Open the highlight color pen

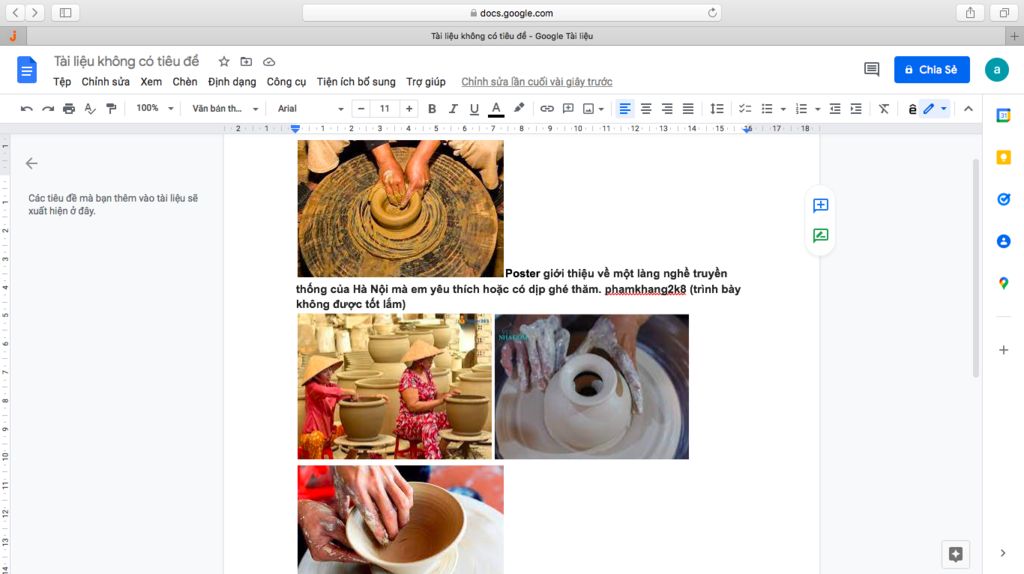pos(519,108)
